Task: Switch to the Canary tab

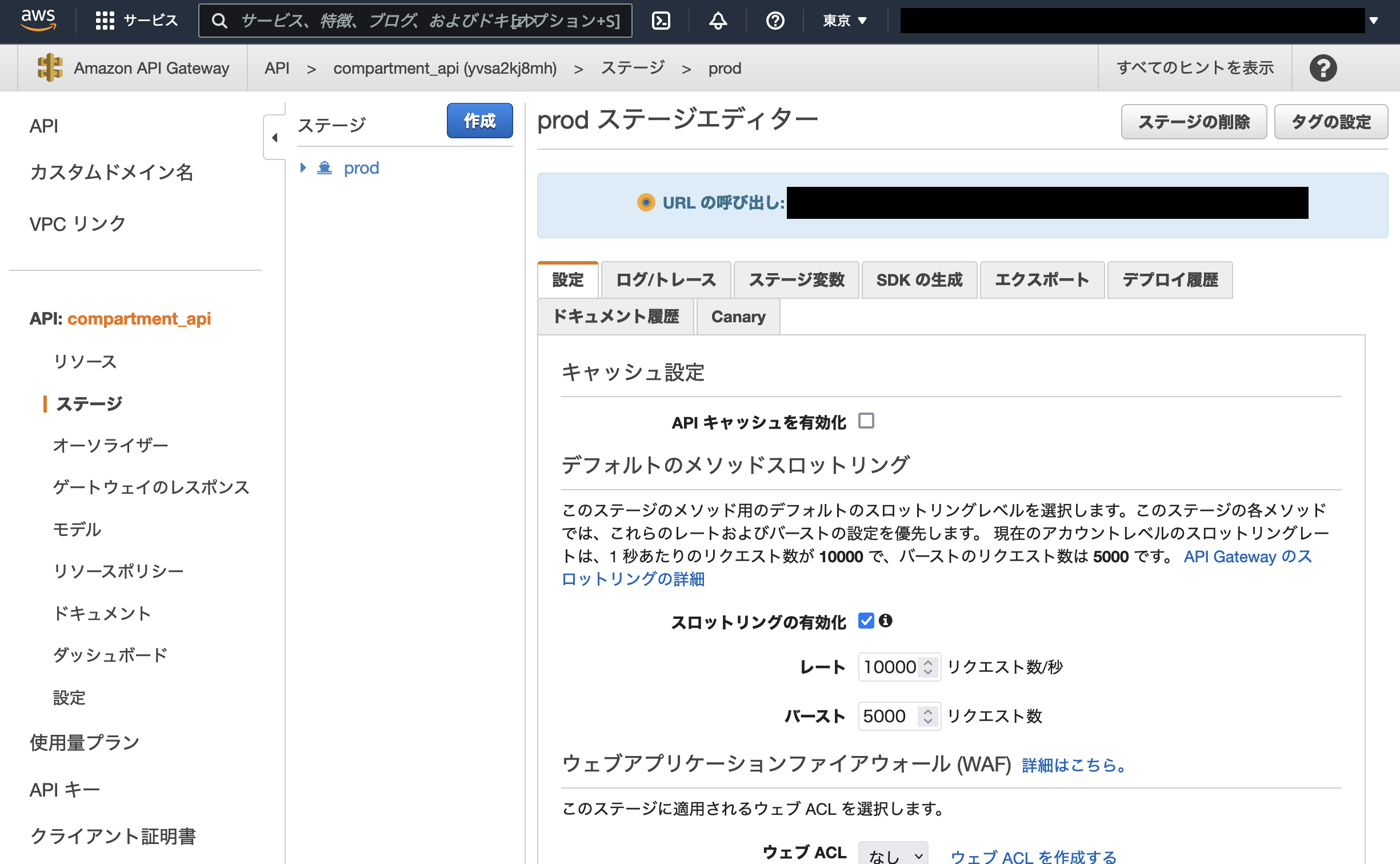Action: 738,316
